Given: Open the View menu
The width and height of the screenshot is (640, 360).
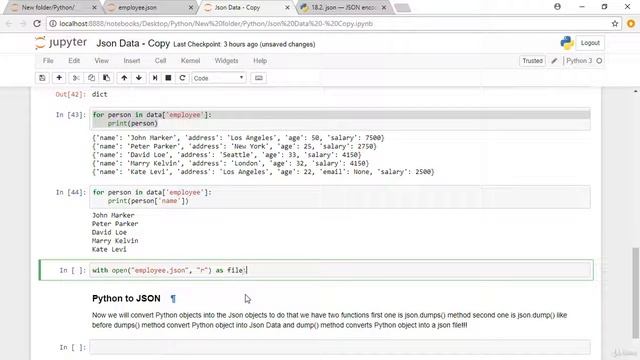Looking at the screenshot, I should (102, 61).
